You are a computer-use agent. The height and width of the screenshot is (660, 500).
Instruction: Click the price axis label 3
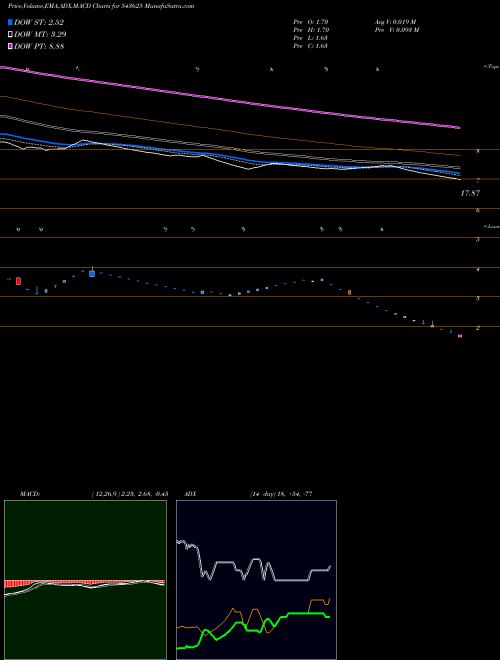click(478, 299)
